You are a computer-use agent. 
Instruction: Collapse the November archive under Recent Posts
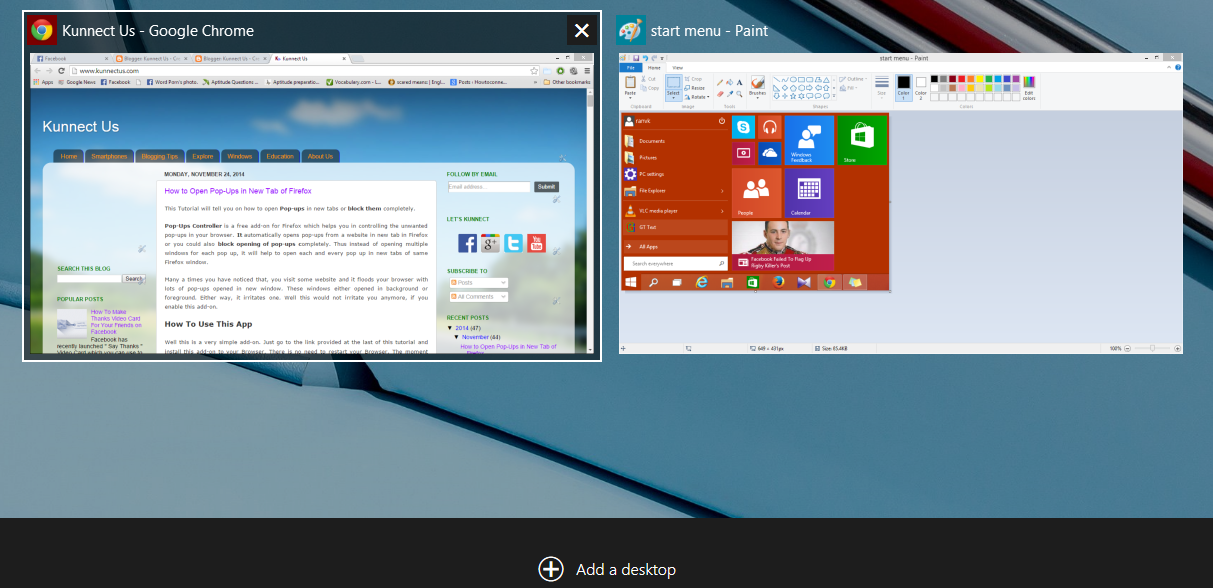(x=457, y=336)
